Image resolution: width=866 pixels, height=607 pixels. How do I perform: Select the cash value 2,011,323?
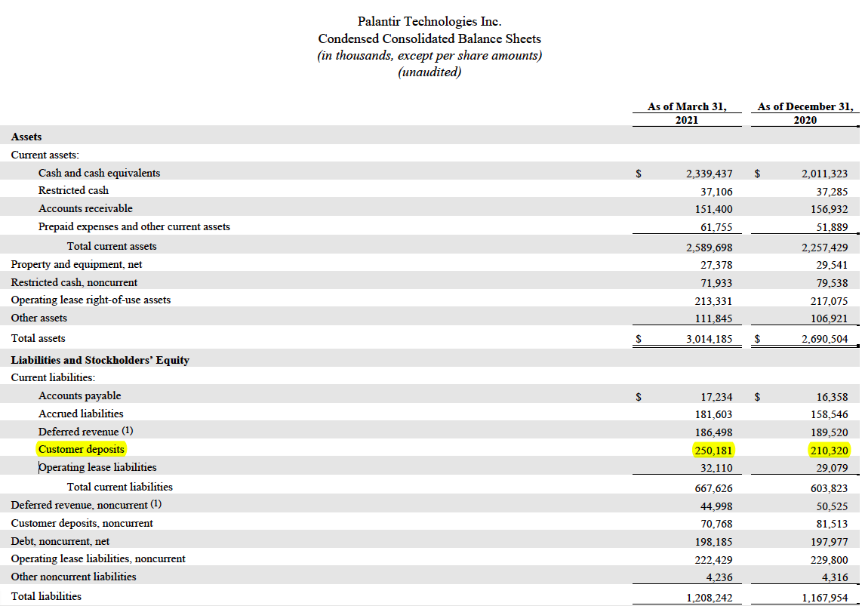[825, 173]
